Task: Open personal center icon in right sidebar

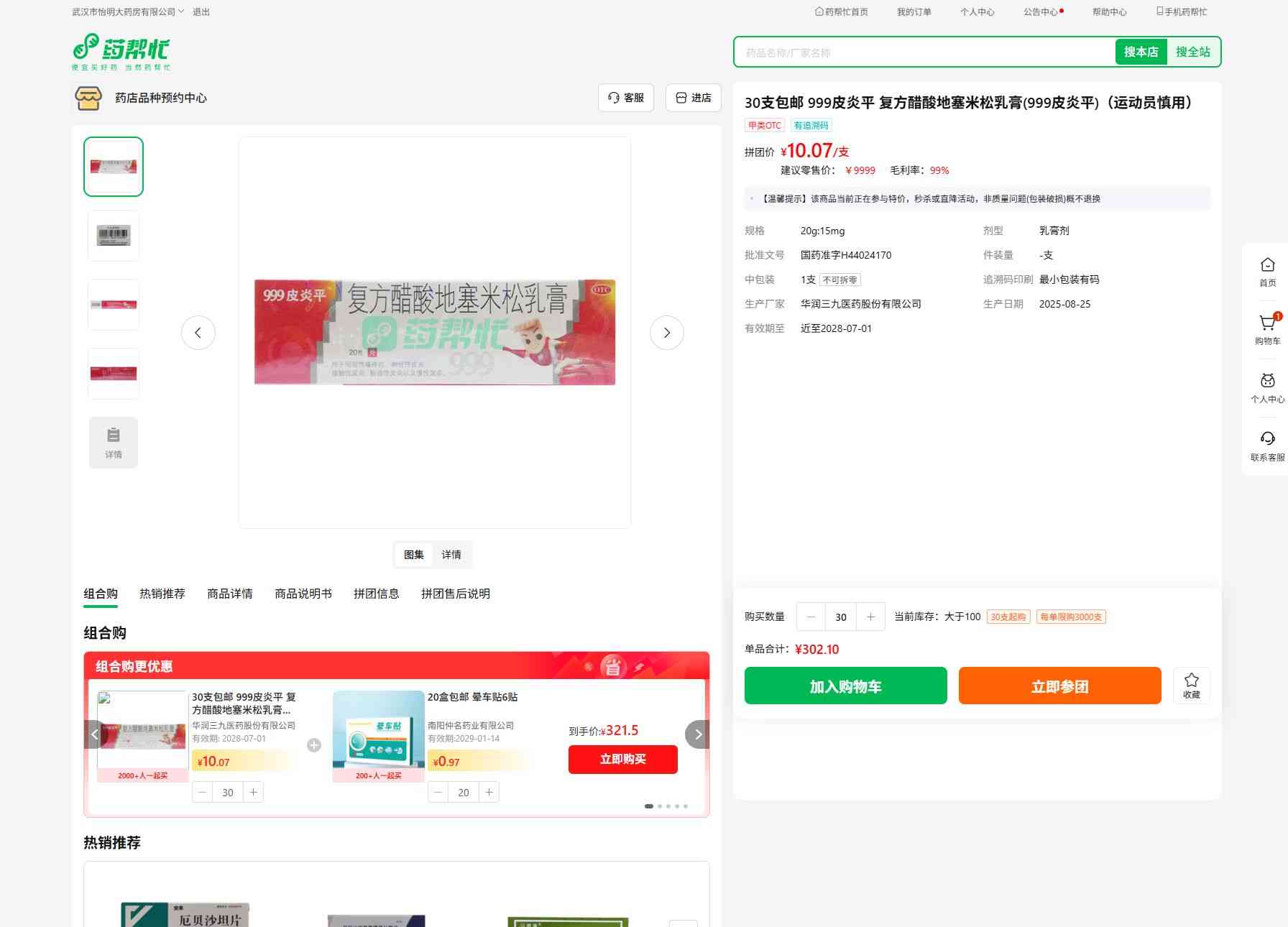Action: point(1267,382)
